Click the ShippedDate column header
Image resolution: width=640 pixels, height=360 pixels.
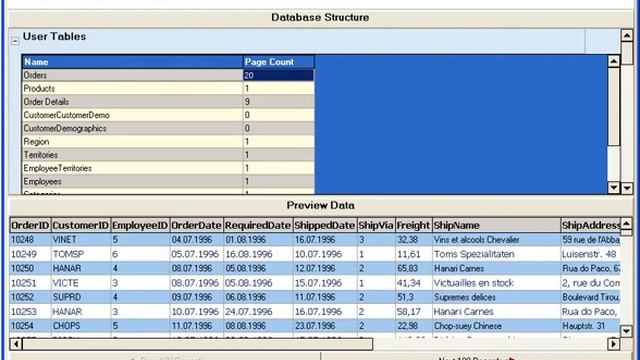click(325, 225)
